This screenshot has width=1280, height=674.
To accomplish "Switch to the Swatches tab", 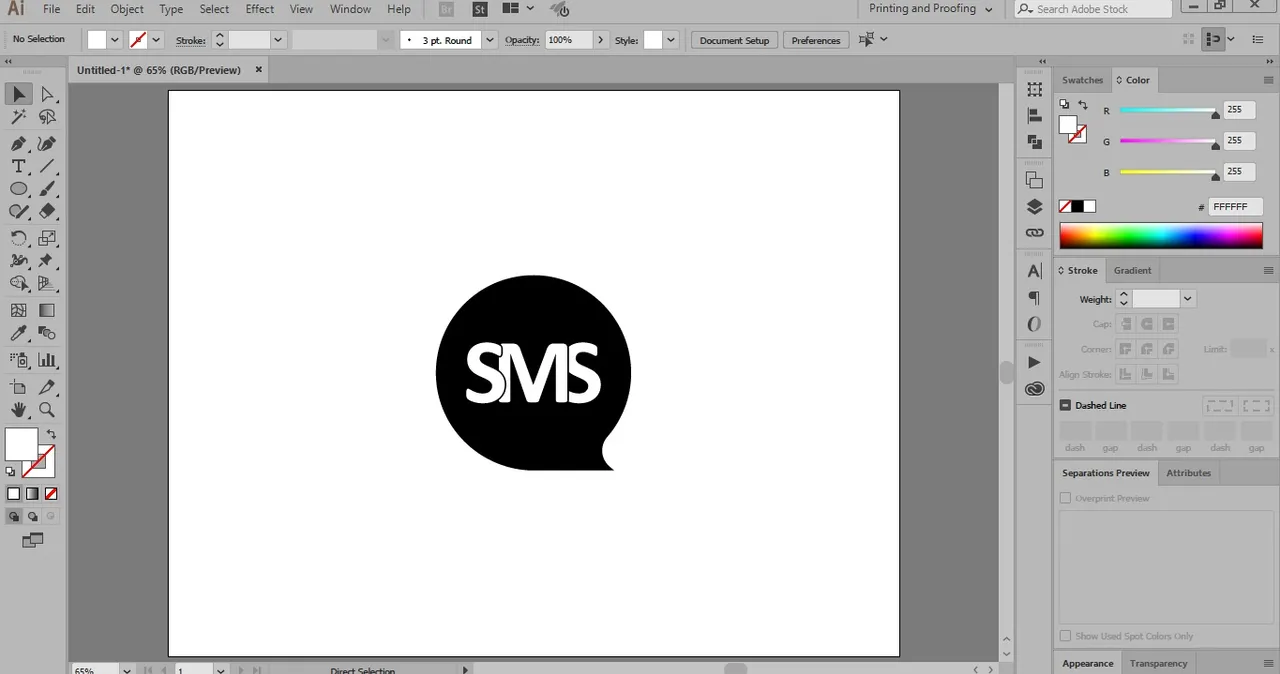I will point(1082,80).
